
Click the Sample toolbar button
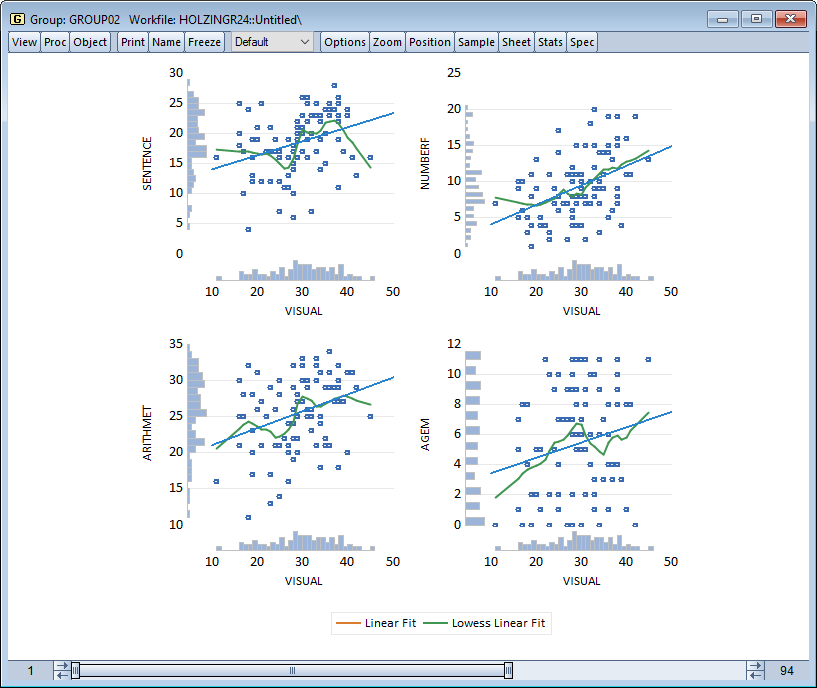476,42
